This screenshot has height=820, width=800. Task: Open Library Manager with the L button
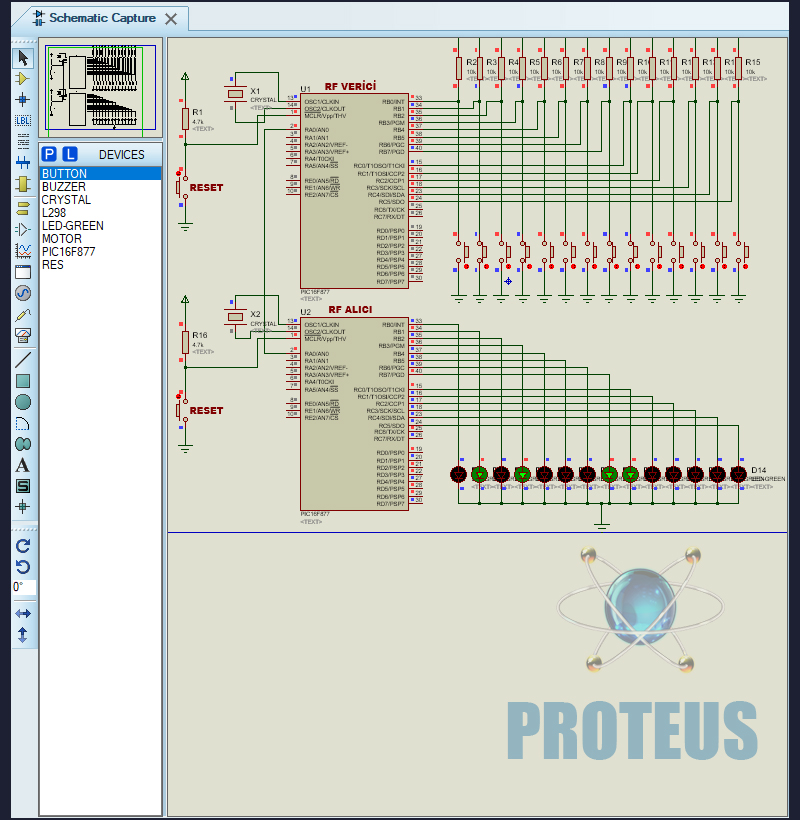coord(70,154)
